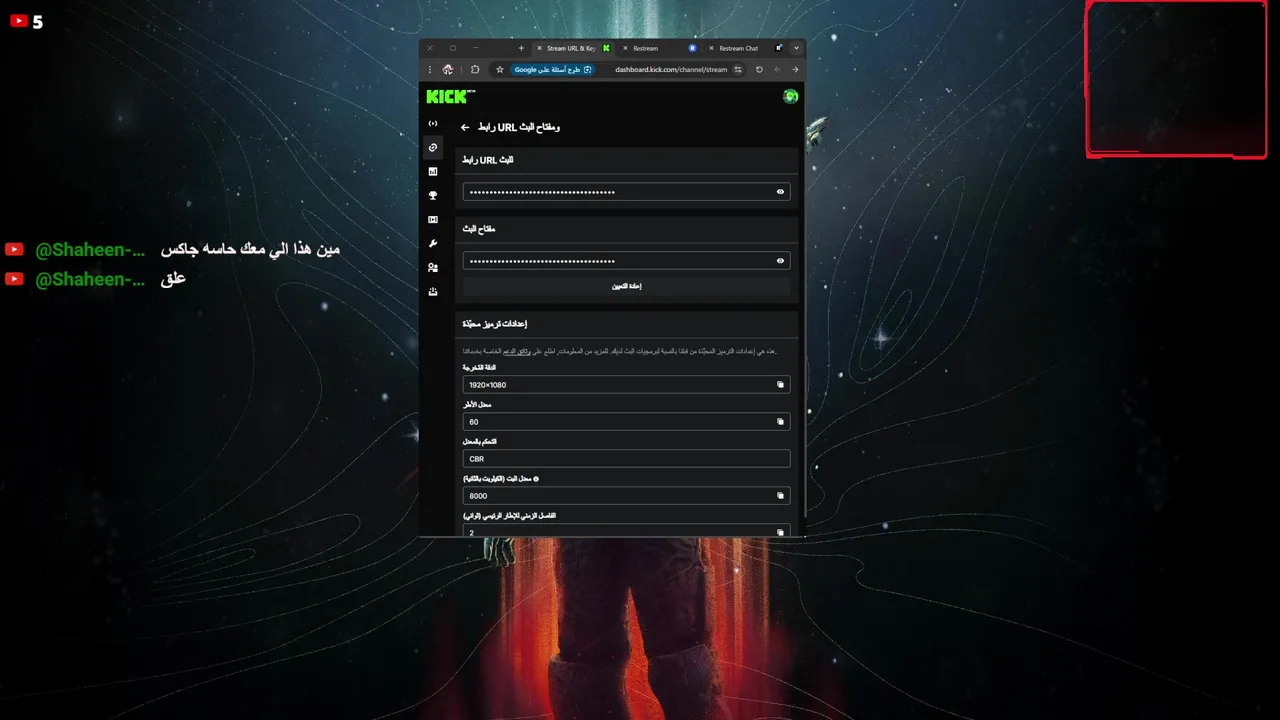Copy the 60 frame rate value
Screen dimensions: 1280x720
pos(780,422)
